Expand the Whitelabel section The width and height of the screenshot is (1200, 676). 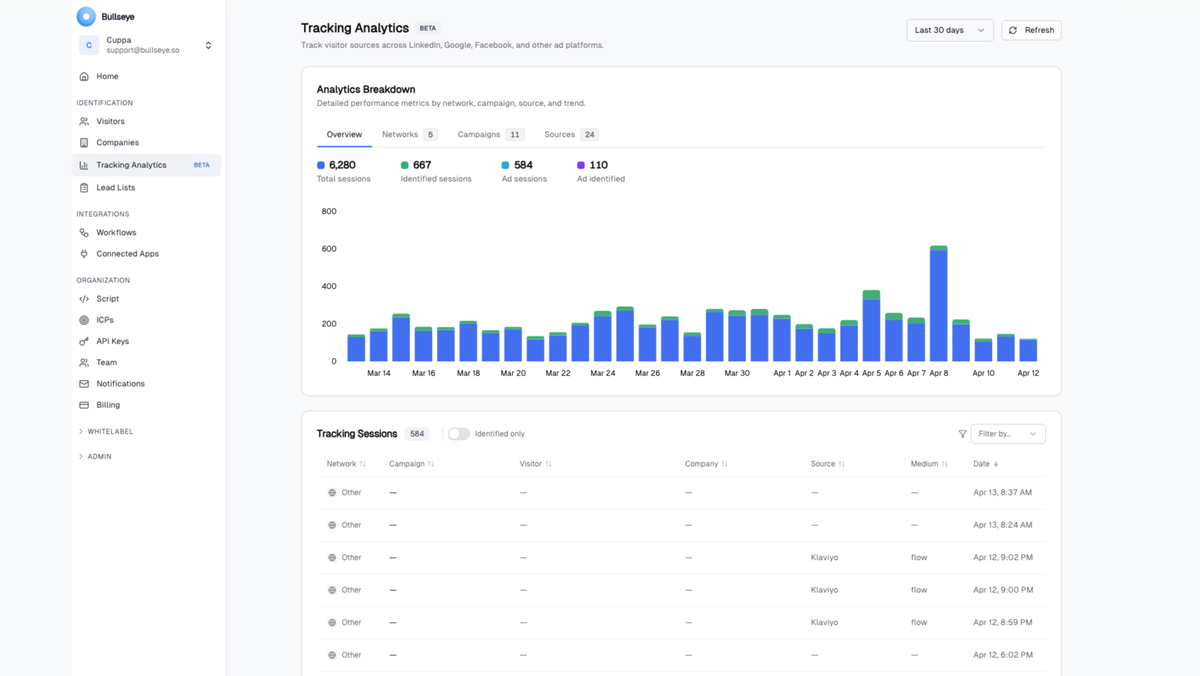[105, 431]
